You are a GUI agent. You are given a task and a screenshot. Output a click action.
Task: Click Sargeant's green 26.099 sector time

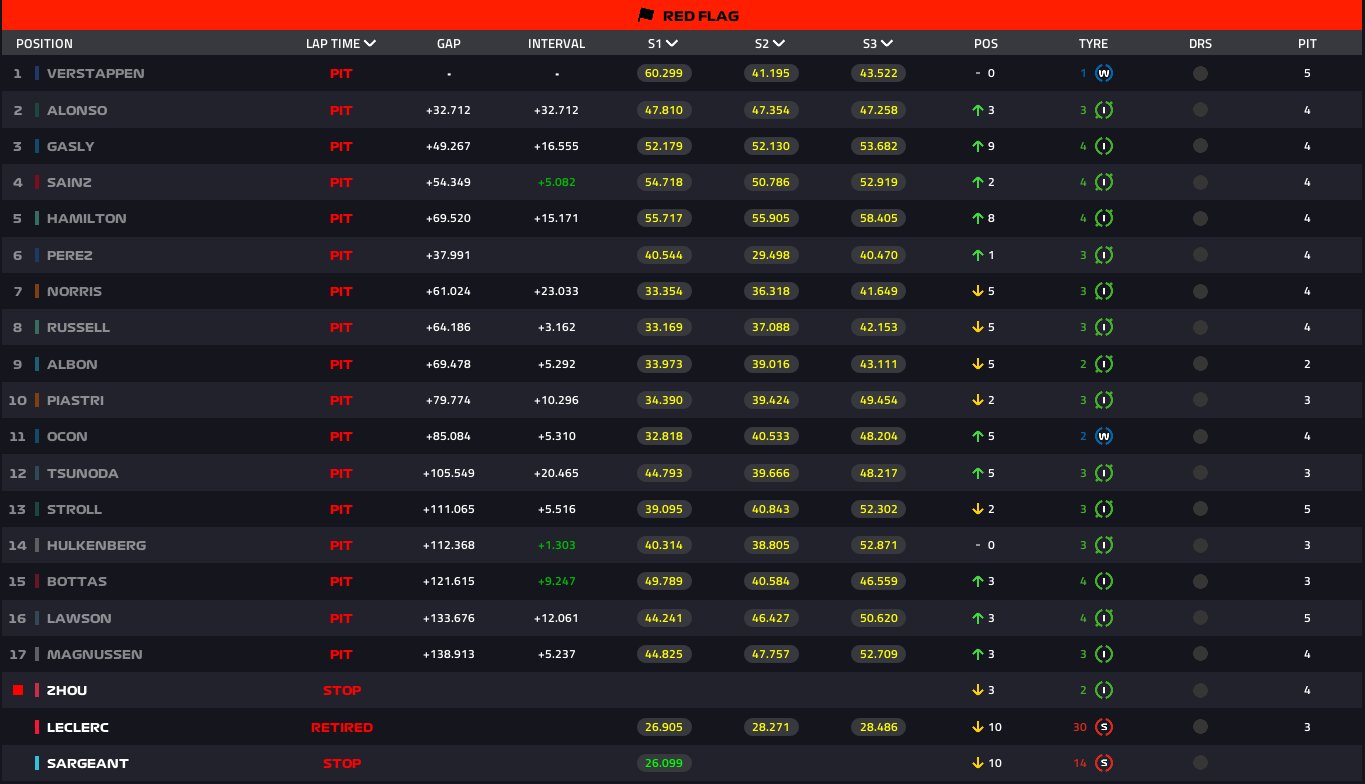click(x=664, y=763)
